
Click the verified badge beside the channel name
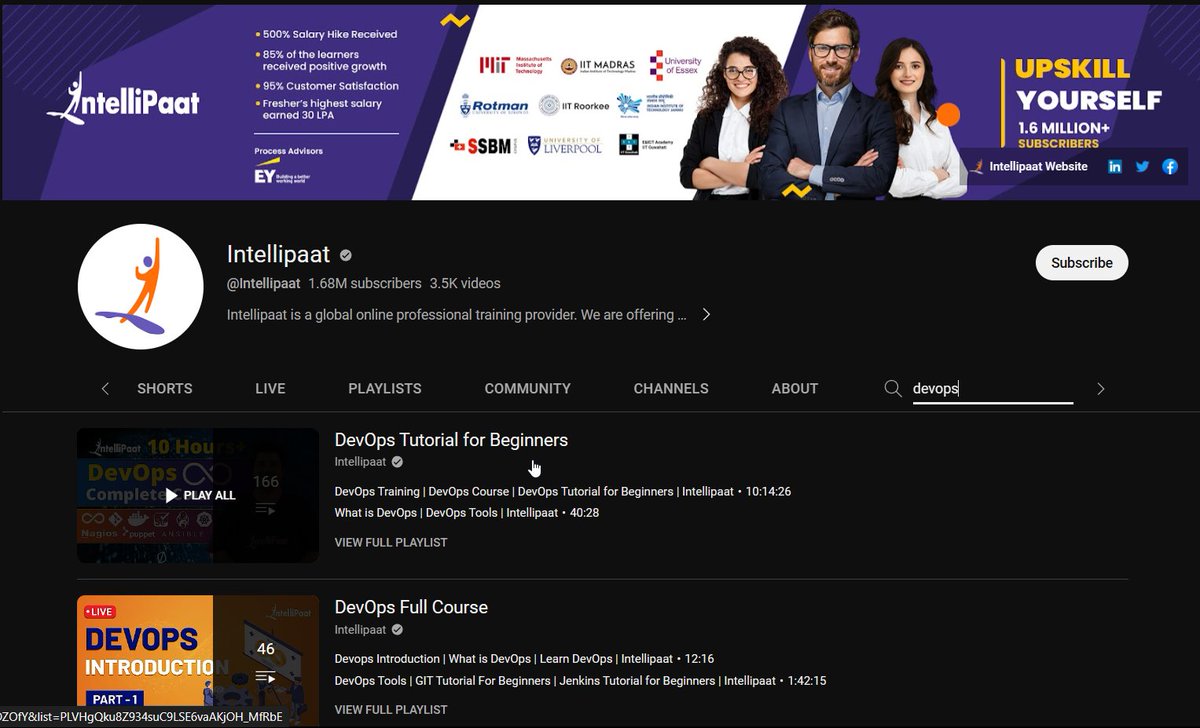[345, 255]
